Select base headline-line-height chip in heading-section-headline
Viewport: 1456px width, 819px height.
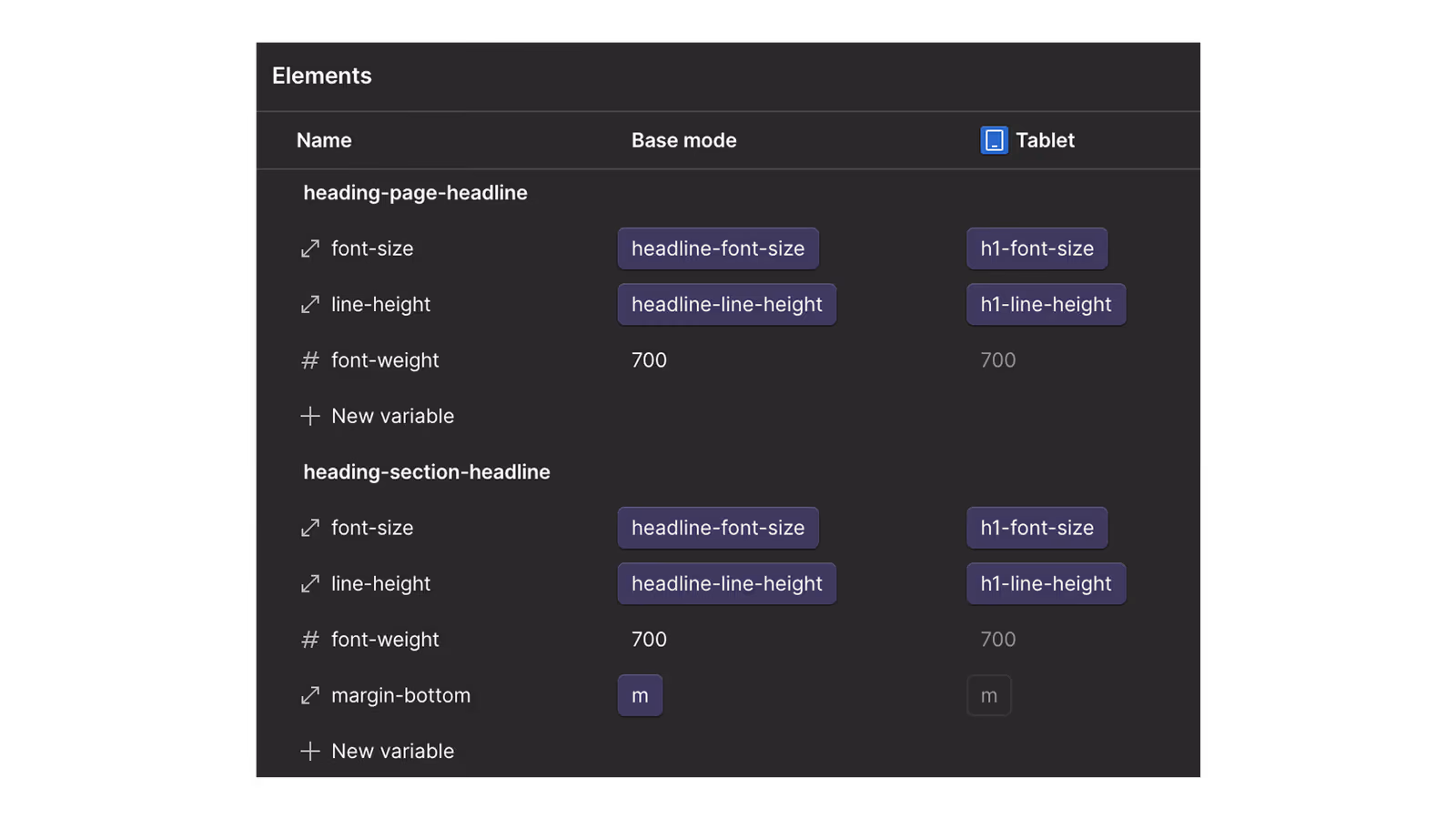pos(727,583)
